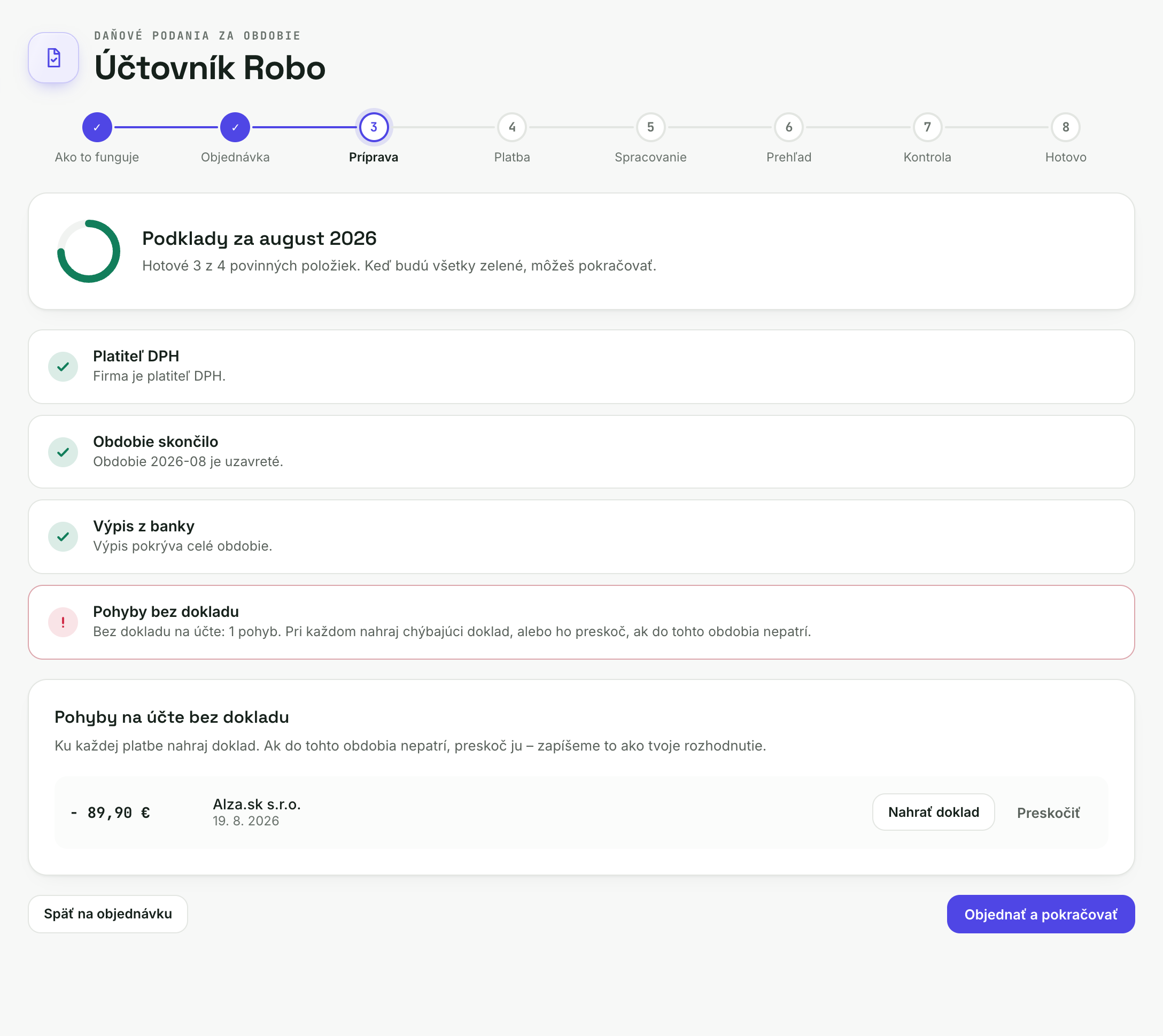Click the Podklady za august 2026 heading
This screenshot has width=1163, height=1036.
(x=259, y=238)
